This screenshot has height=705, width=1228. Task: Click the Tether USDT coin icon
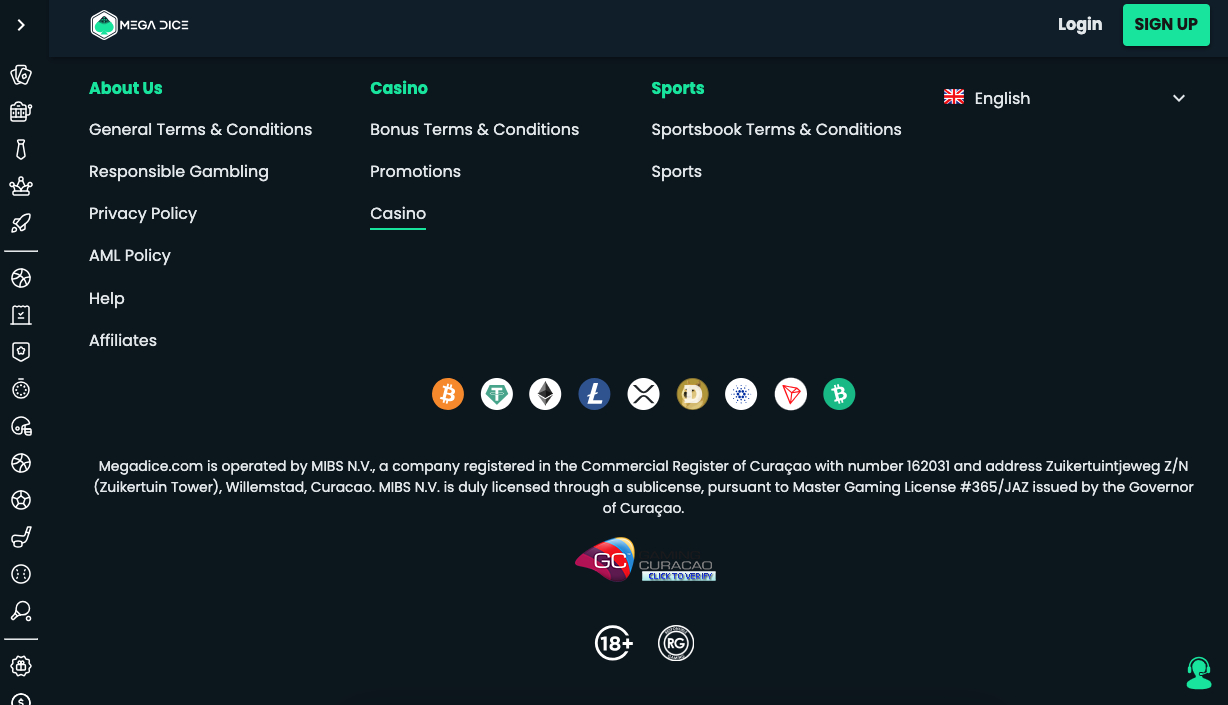pos(497,394)
